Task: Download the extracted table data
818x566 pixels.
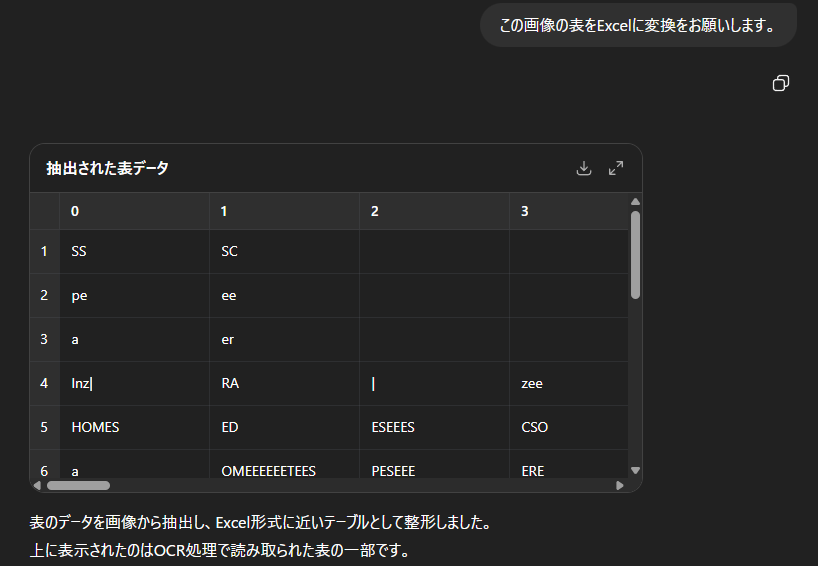Action: point(584,168)
